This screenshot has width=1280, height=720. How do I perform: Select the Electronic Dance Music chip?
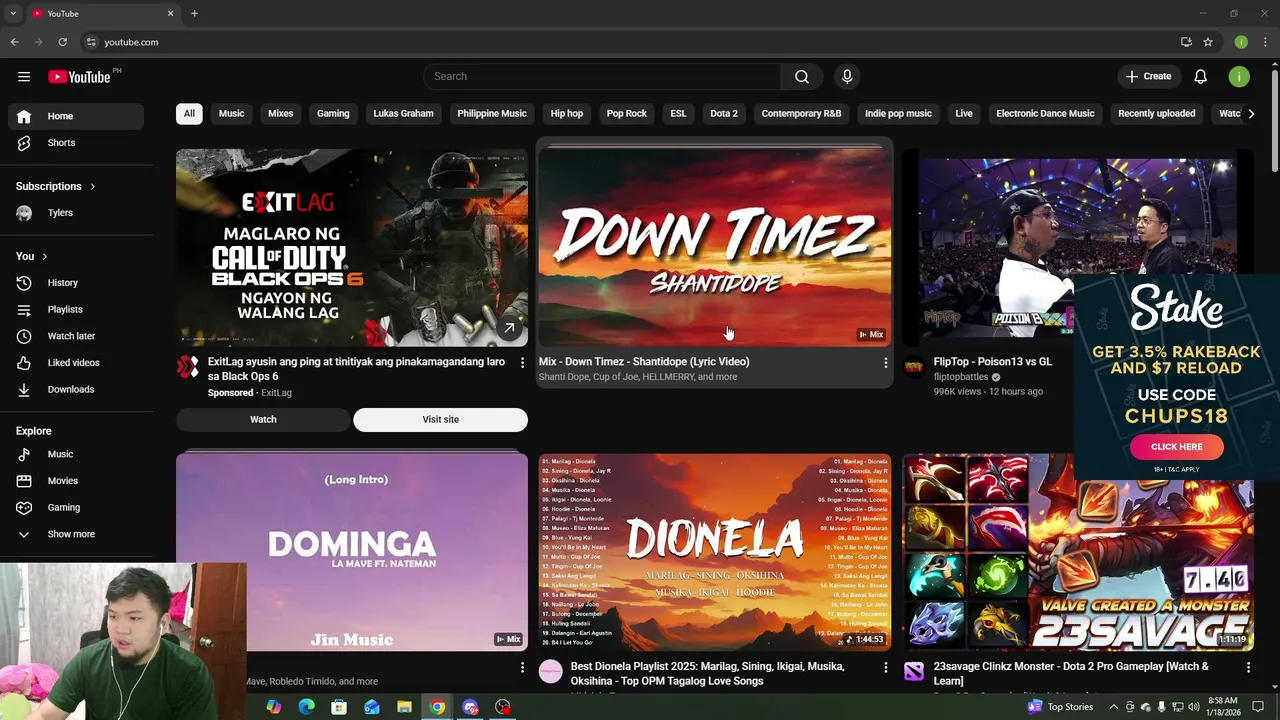pos(1045,113)
